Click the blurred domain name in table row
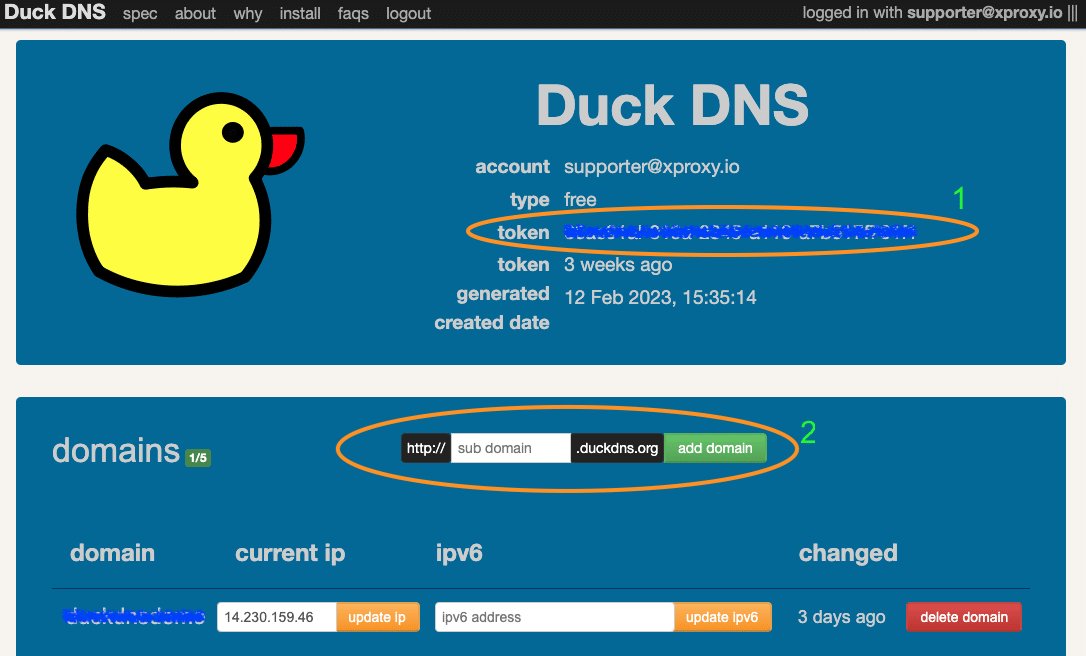The height and width of the screenshot is (656, 1086). click(134, 616)
